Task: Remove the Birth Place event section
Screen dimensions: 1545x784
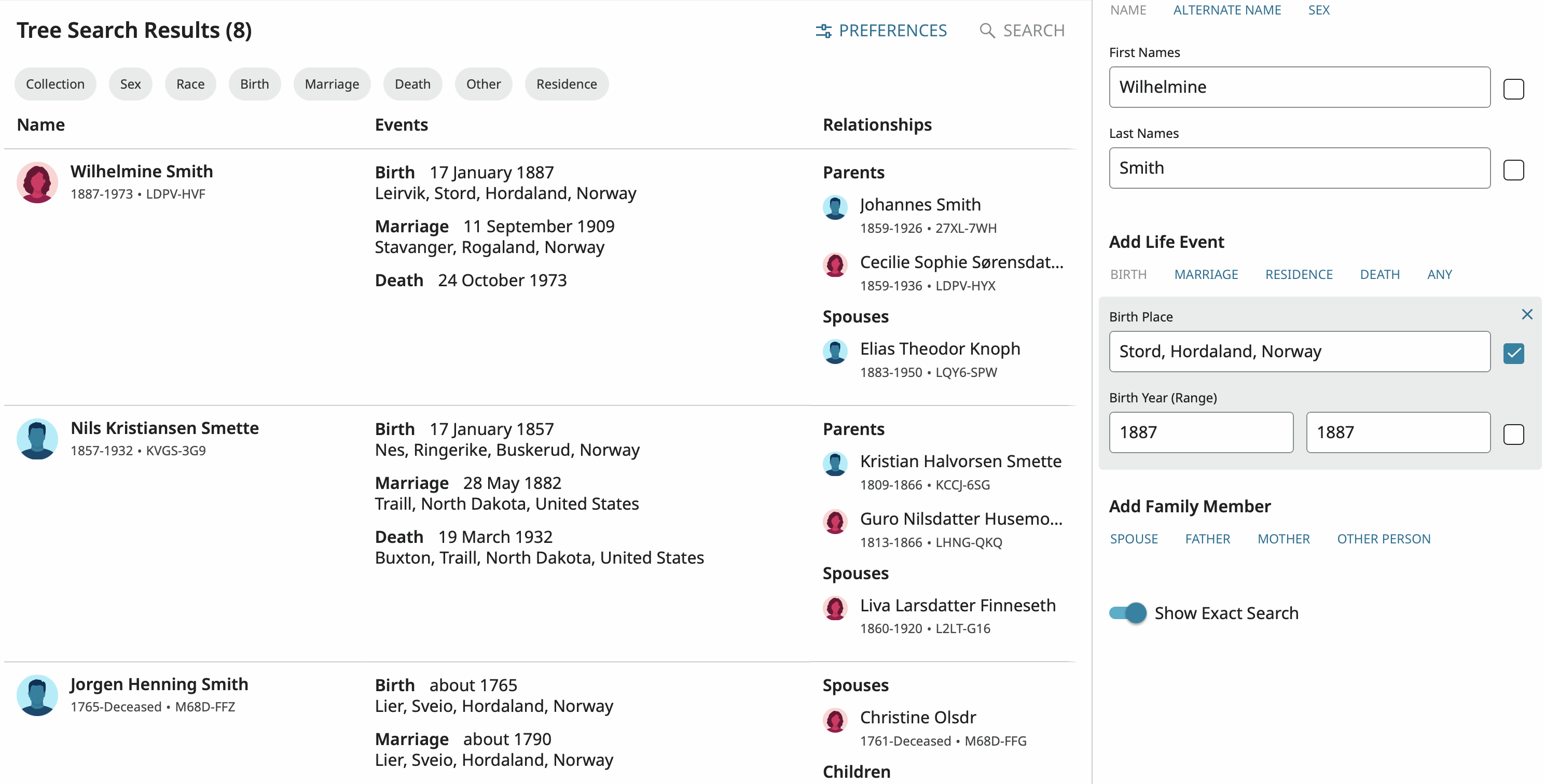Action: click(x=1526, y=315)
